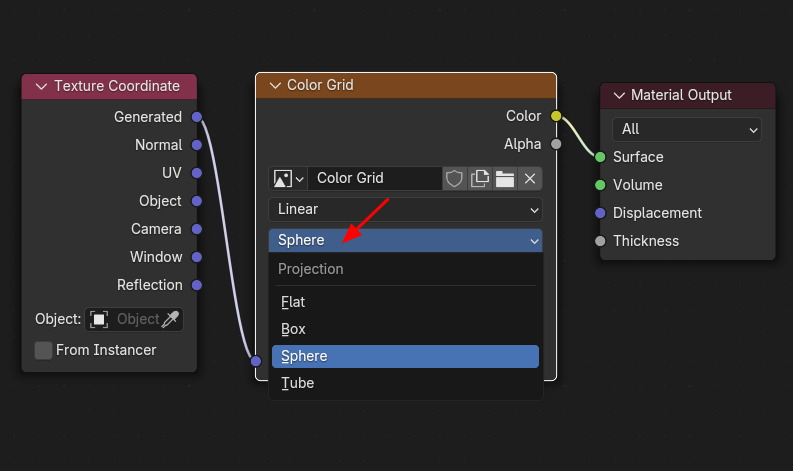Click the object data icon in Object field

click(x=99, y=320)
